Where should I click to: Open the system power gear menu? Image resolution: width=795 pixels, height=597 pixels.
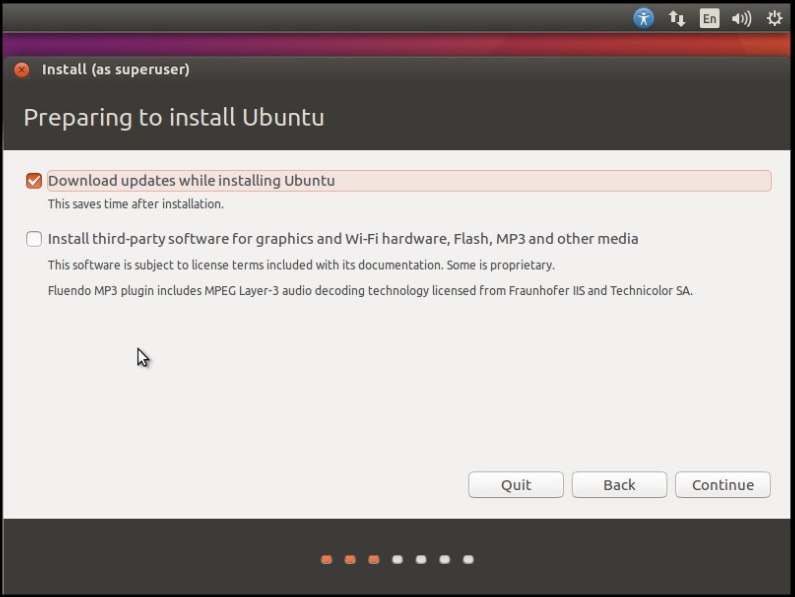point(774,19)
